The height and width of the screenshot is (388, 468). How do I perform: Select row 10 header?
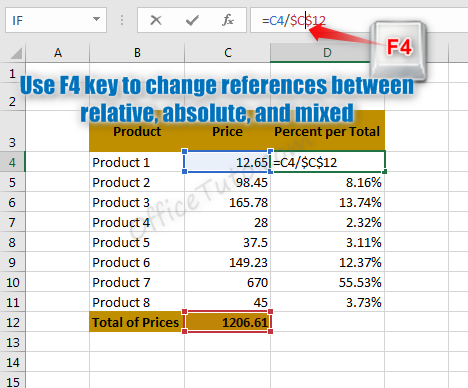click(12, 282)
